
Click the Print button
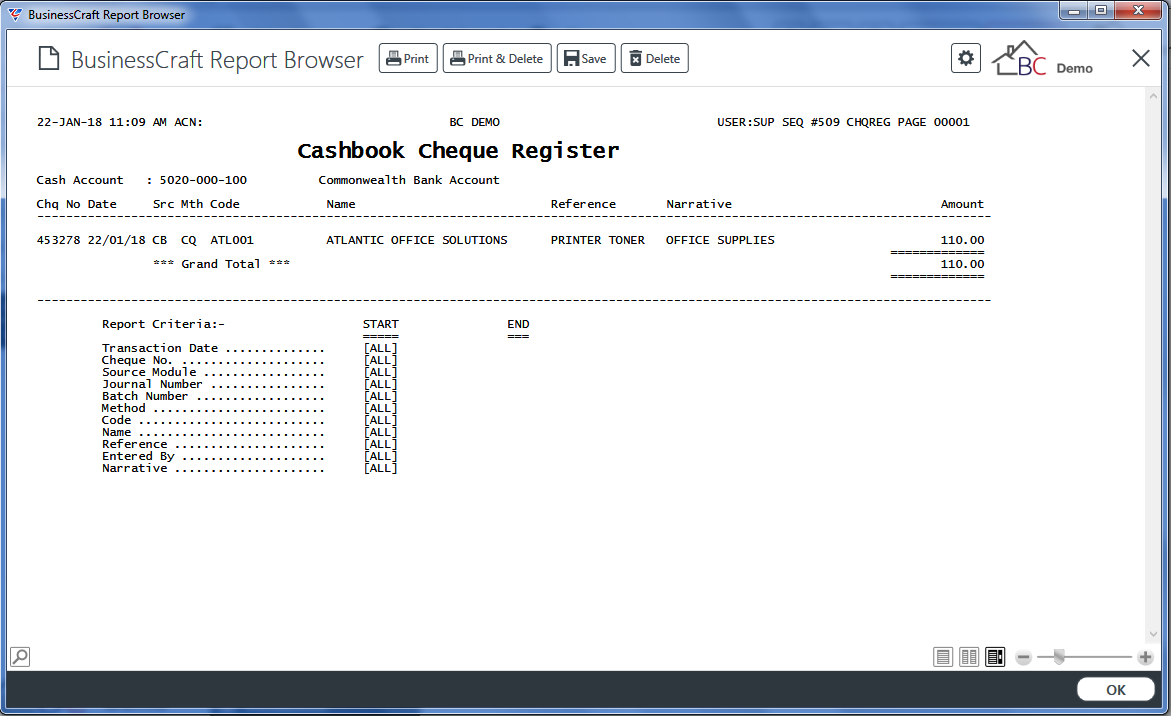click(408, 58)
